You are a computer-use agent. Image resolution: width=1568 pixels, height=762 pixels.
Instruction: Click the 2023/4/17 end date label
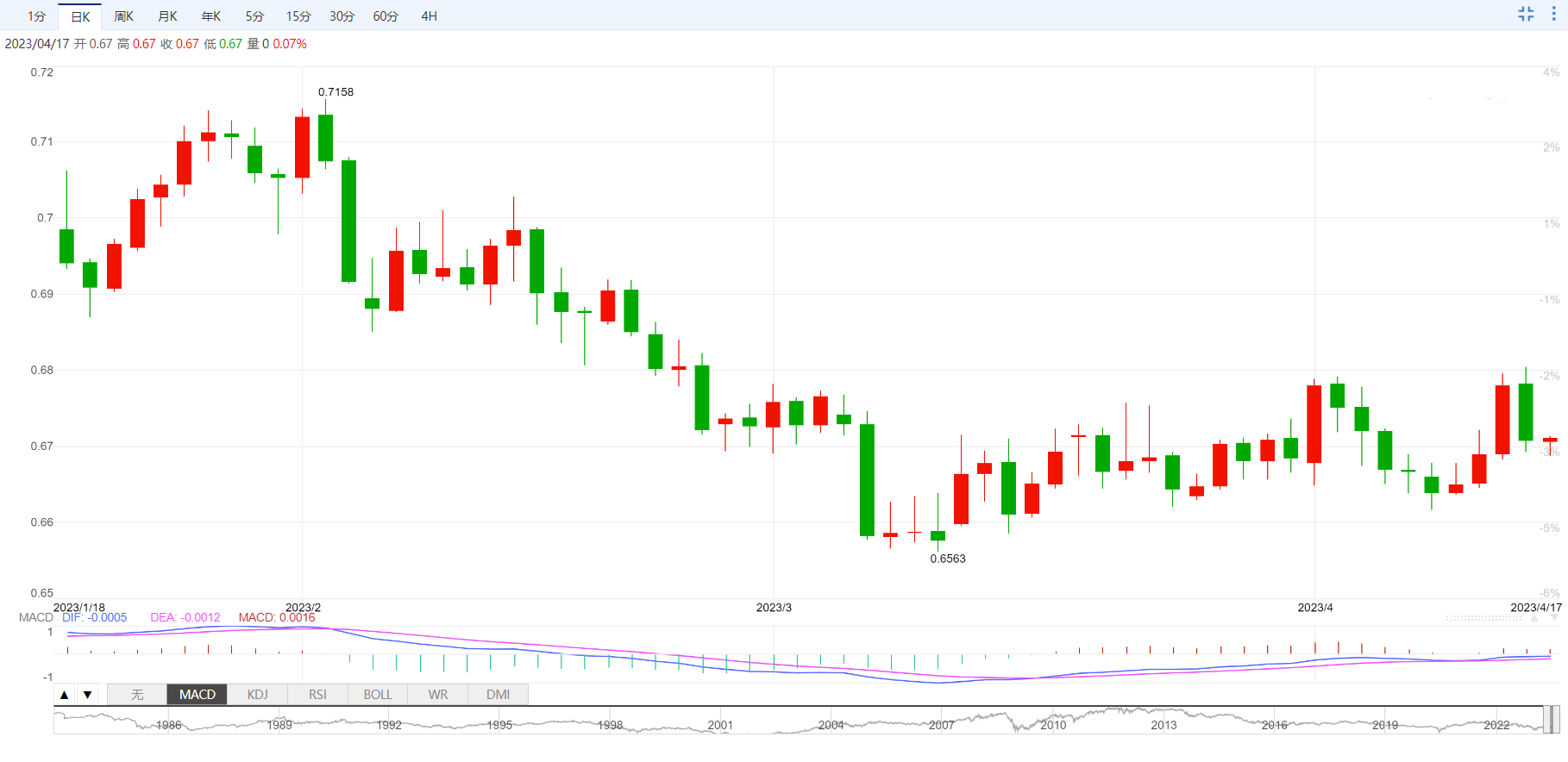coord(1536,608)
